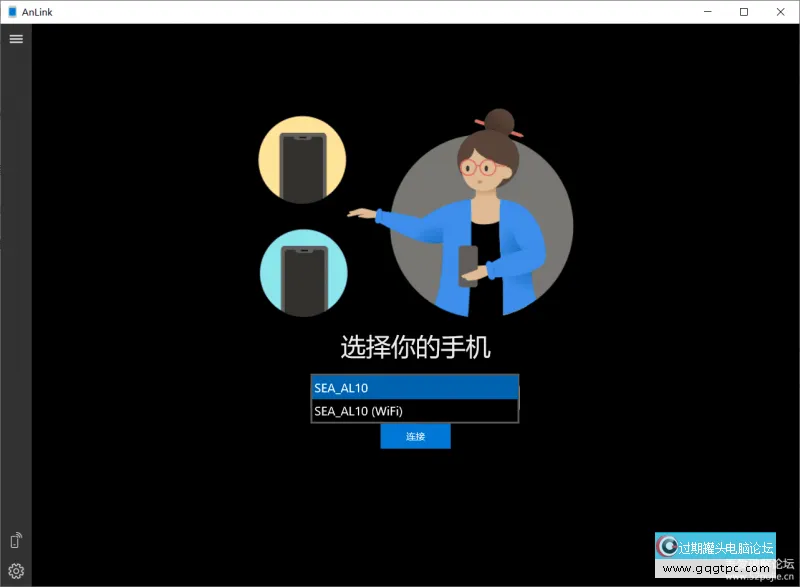The image size is (800, 587).
Task: Open settings via the gear icon
Action: [x=16, y=572]
